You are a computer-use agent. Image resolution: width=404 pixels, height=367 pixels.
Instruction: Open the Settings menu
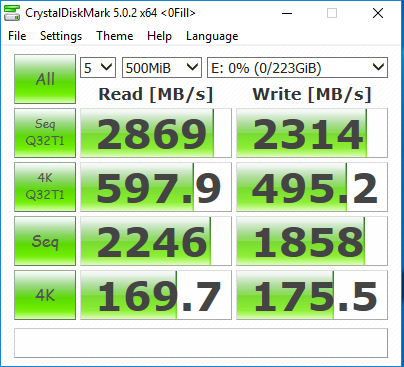pyautogui.click(x=61, y=36)
